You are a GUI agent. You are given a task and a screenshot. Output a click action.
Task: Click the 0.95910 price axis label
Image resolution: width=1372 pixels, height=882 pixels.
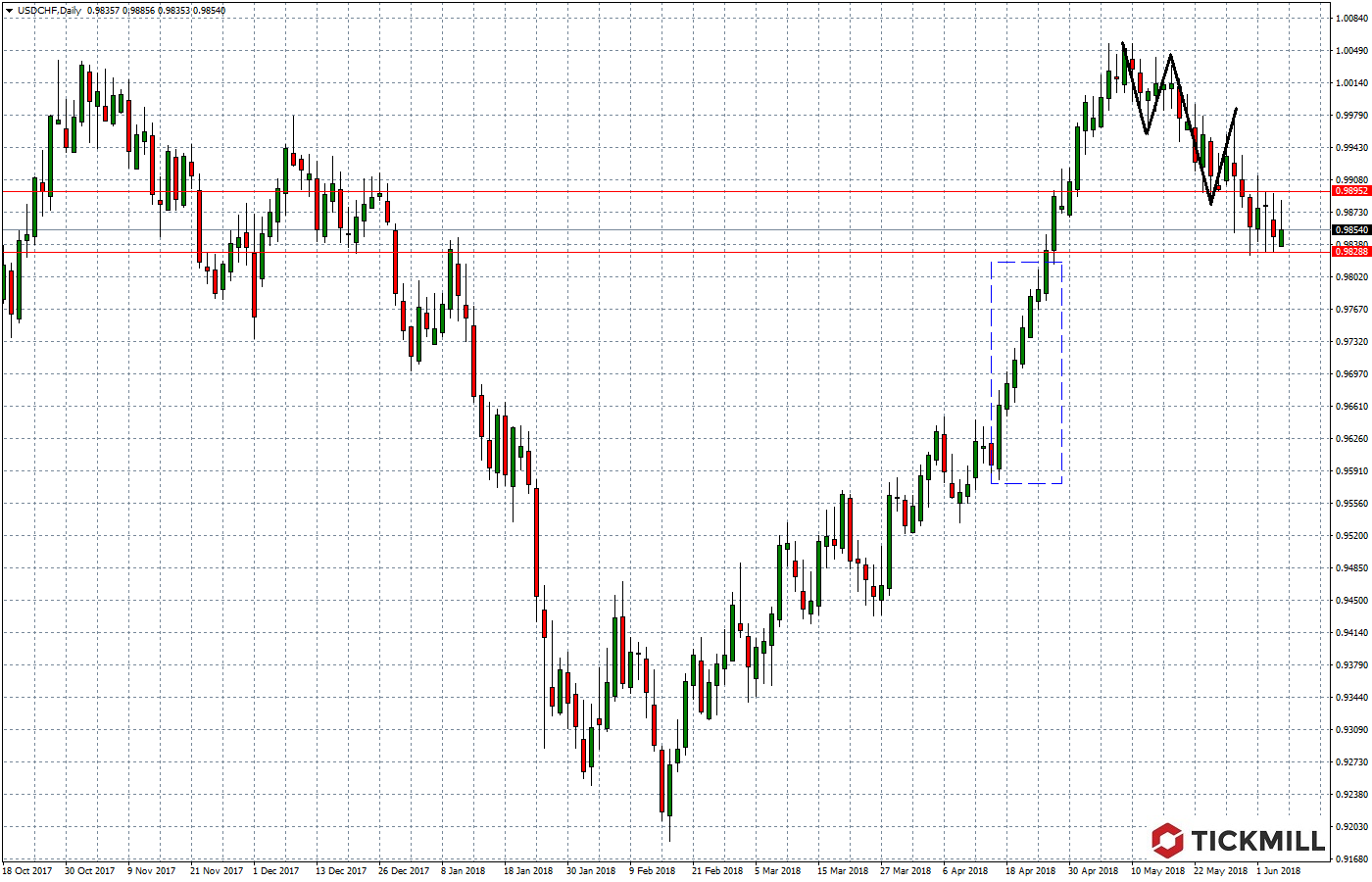[1351, 470]
